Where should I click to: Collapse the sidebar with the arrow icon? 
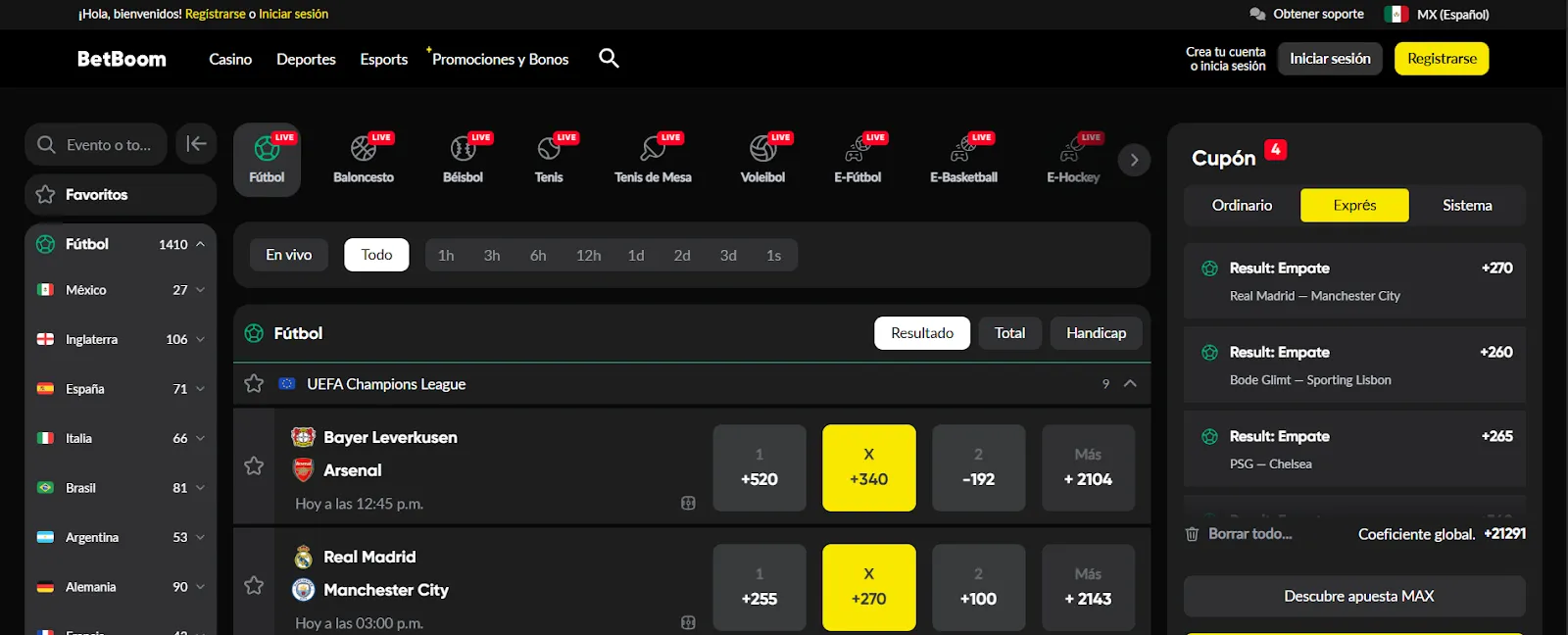click(196, 144)
